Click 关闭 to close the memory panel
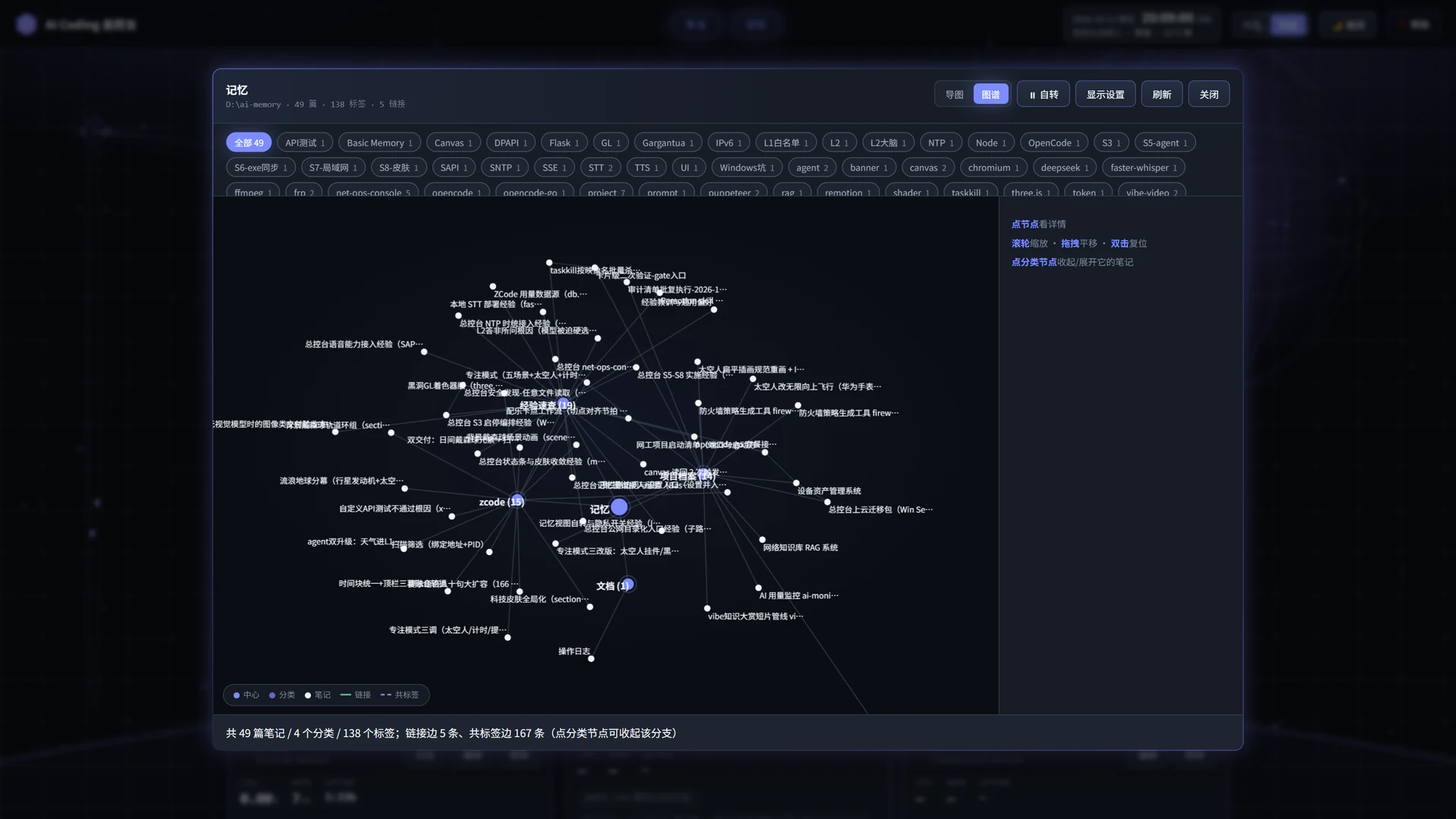The height and width of the screenshot is (819, 1456). 1209,95
